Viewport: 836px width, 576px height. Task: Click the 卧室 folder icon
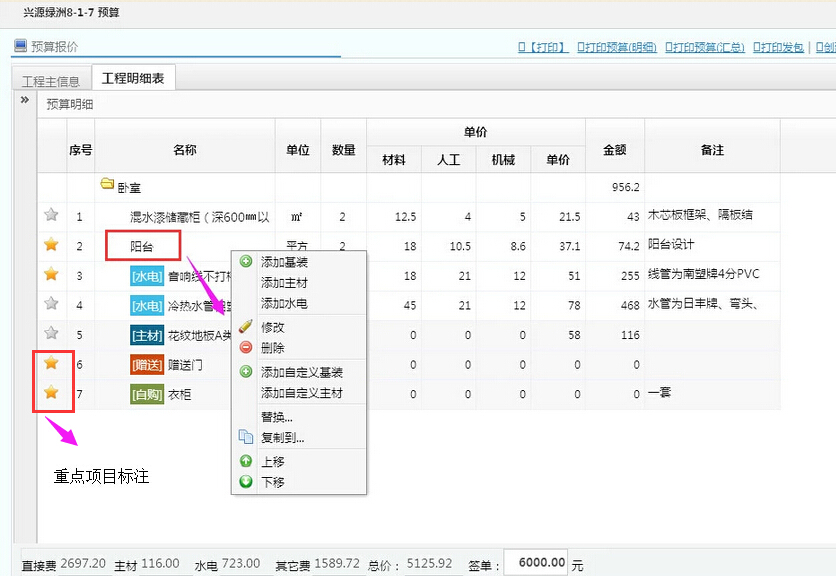107,185
